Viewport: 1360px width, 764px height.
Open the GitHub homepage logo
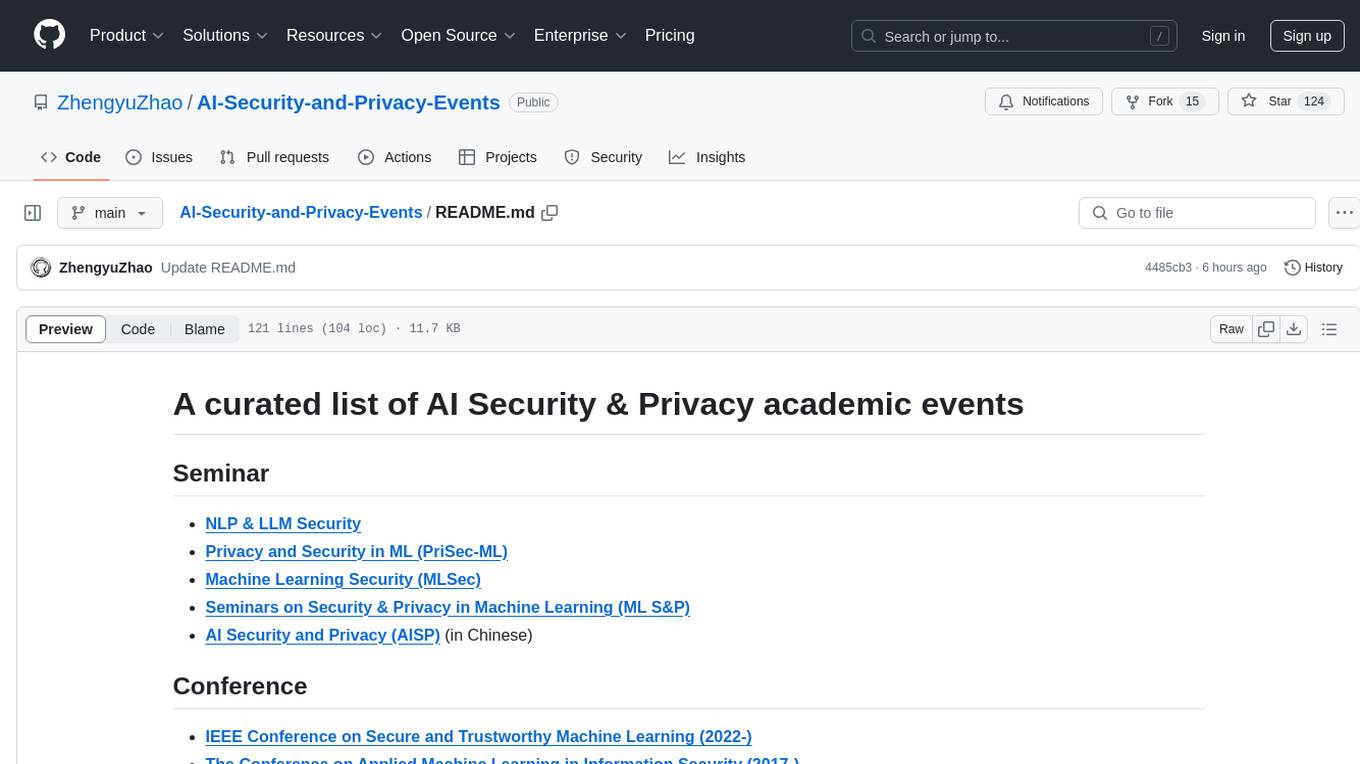[49, 35]
